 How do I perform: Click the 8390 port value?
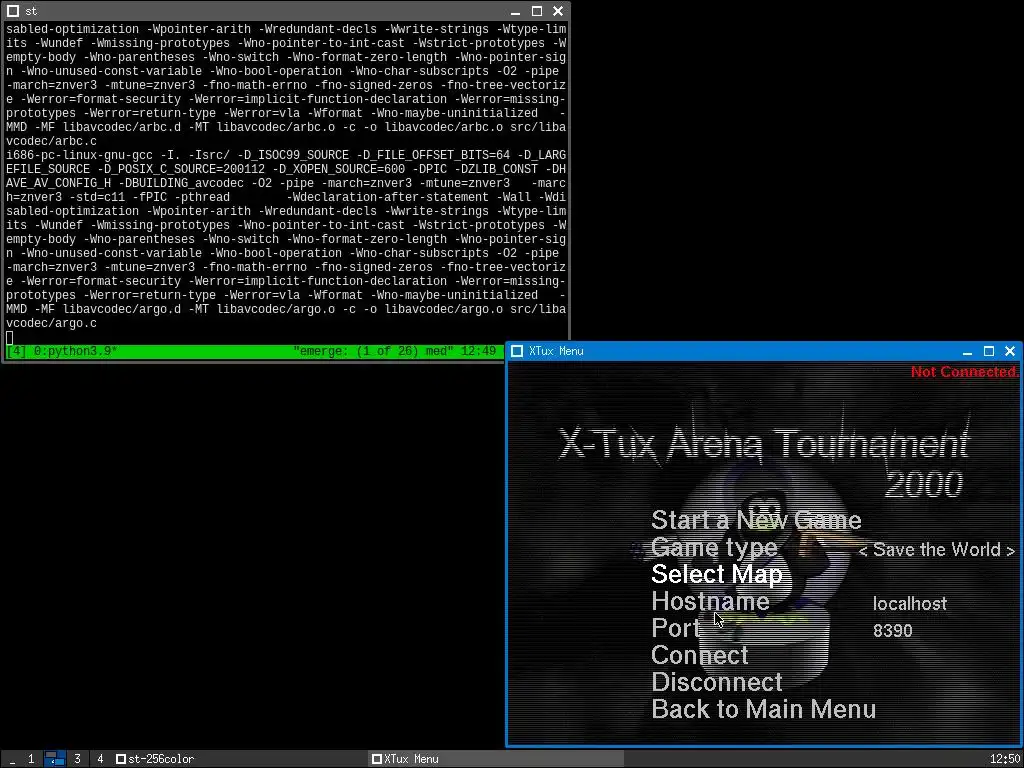click(893, 631)
